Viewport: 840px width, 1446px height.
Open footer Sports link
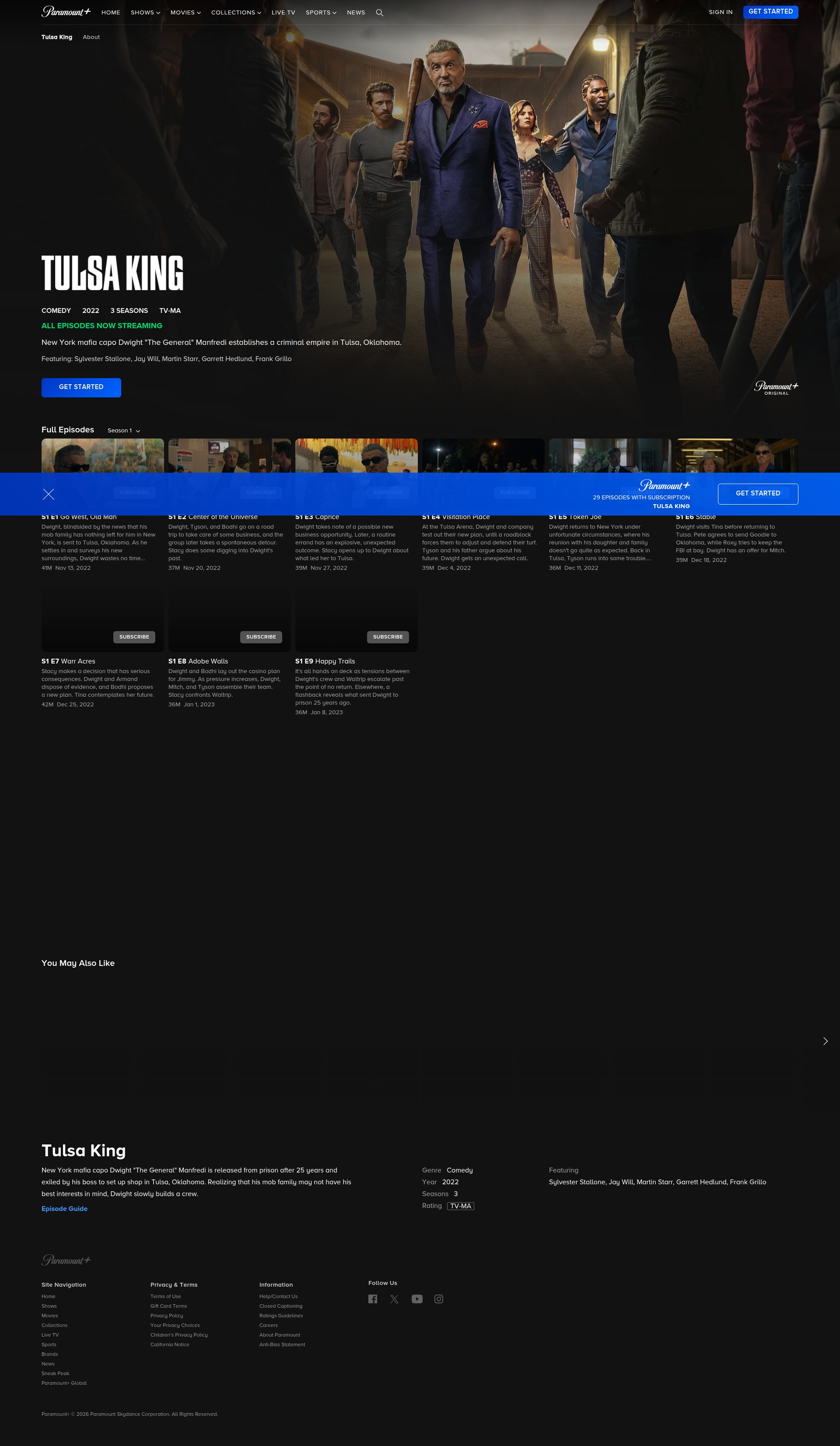(49, 1345)
